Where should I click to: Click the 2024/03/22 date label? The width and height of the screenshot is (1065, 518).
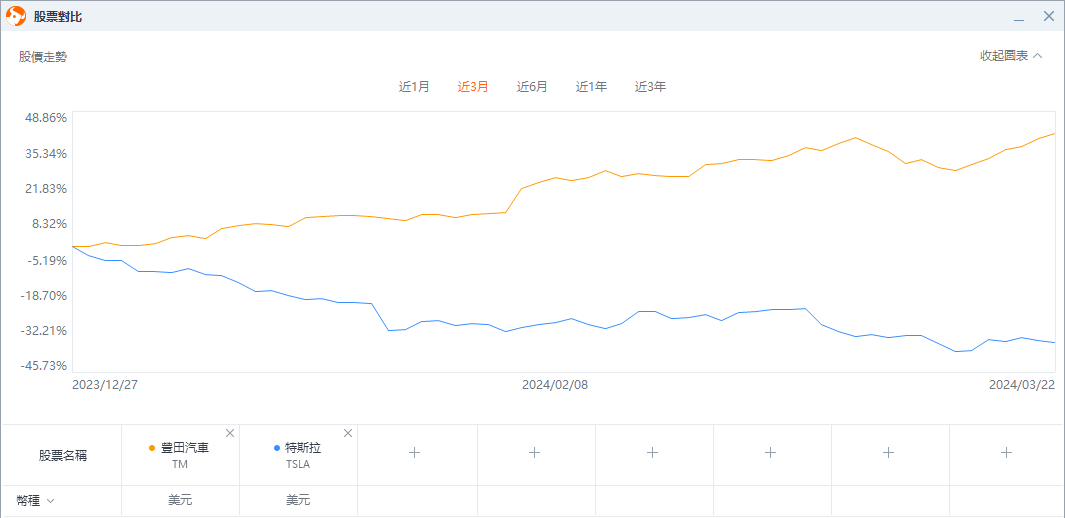[x=1022, y=384]
